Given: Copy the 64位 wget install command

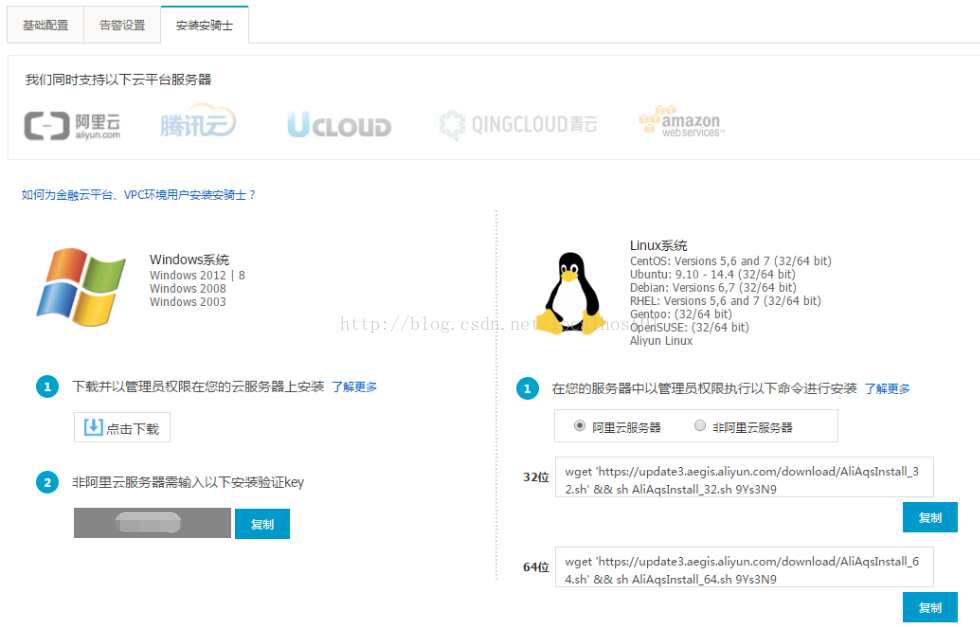Looking at the screenshot, I should pyautogui.click(x=929, y=607).
